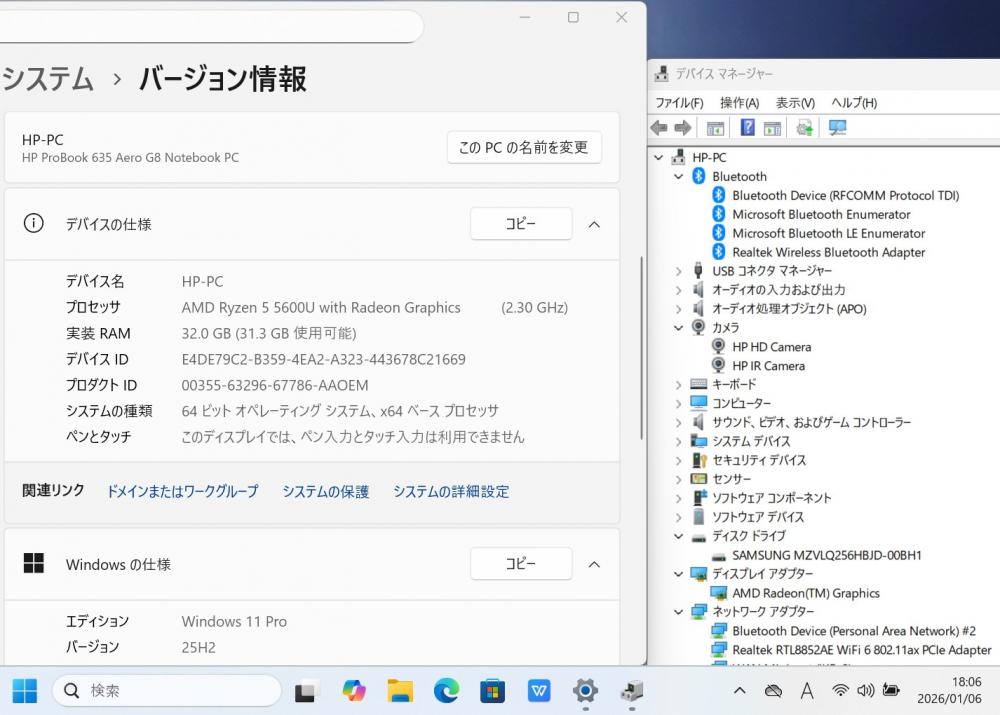Click the taskbar 検索 search box

(x=166, y=690)
